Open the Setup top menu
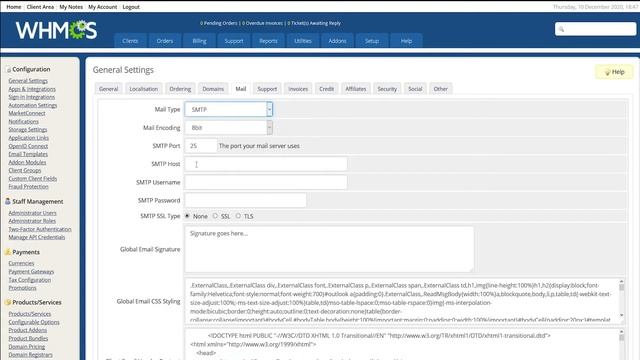The height and width of the screenshot is (360, 640). (x=372, y=41)
